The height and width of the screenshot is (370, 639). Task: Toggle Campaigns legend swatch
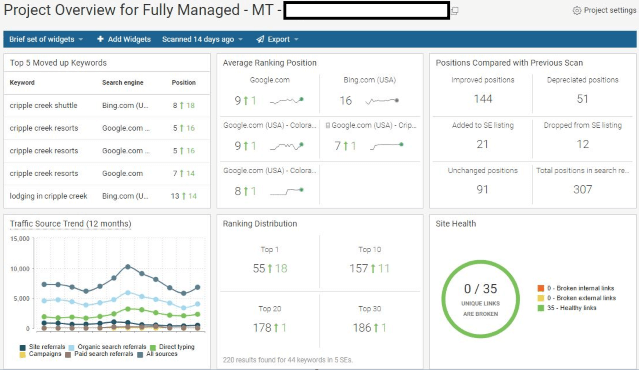click(23, 355)
